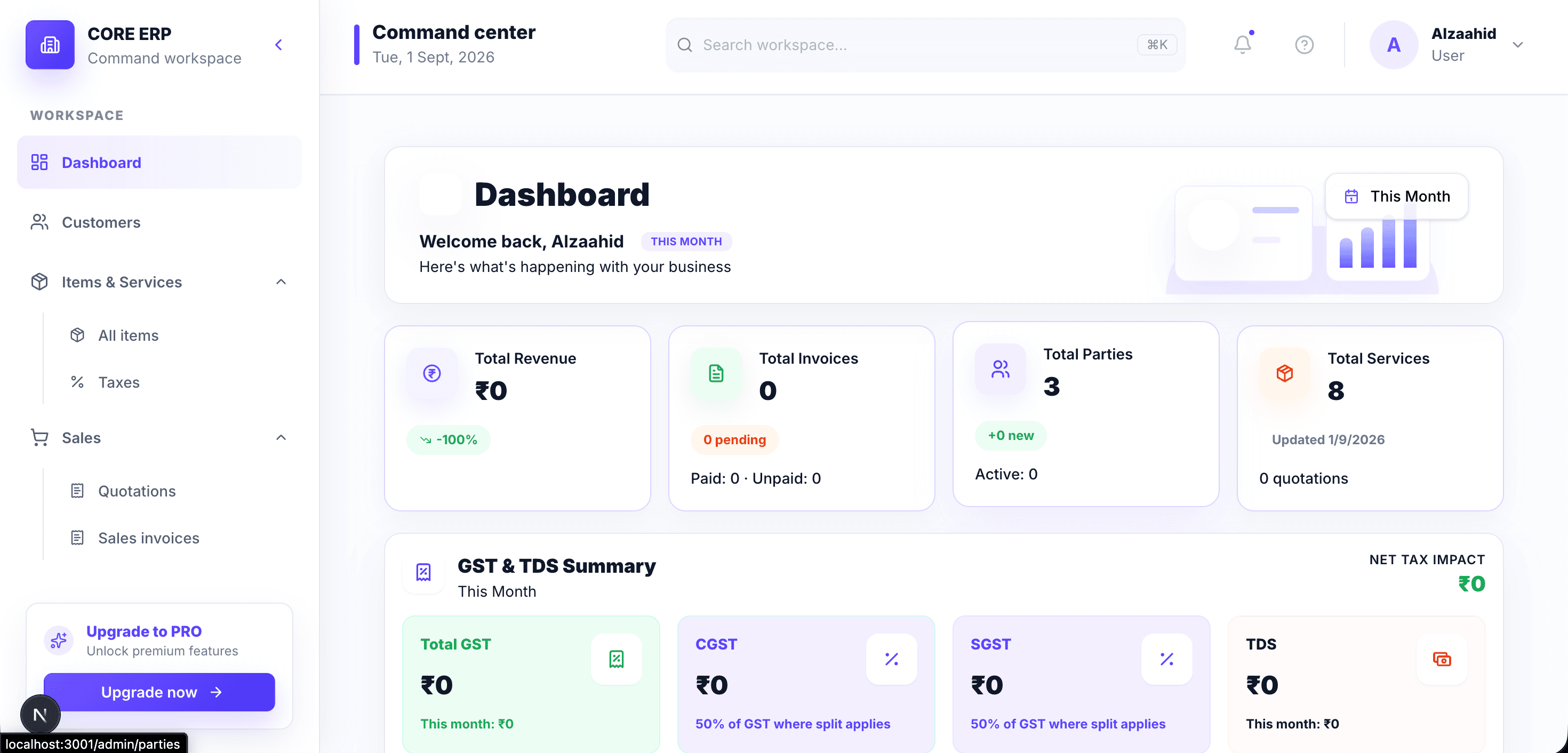
Task: Open the help question mark icon
Action: (x=1304, y=44)
